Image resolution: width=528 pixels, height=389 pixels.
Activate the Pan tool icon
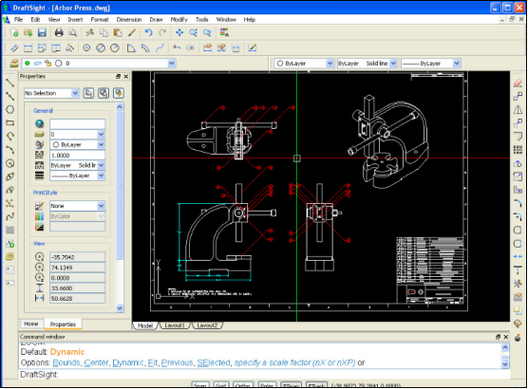pos(179,33)
